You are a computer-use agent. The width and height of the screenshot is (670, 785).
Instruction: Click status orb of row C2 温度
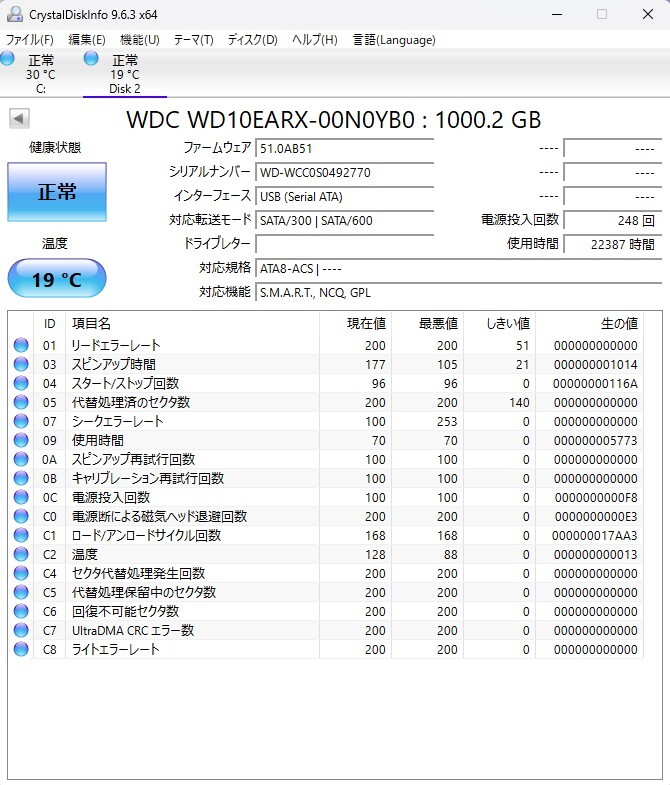21,554
